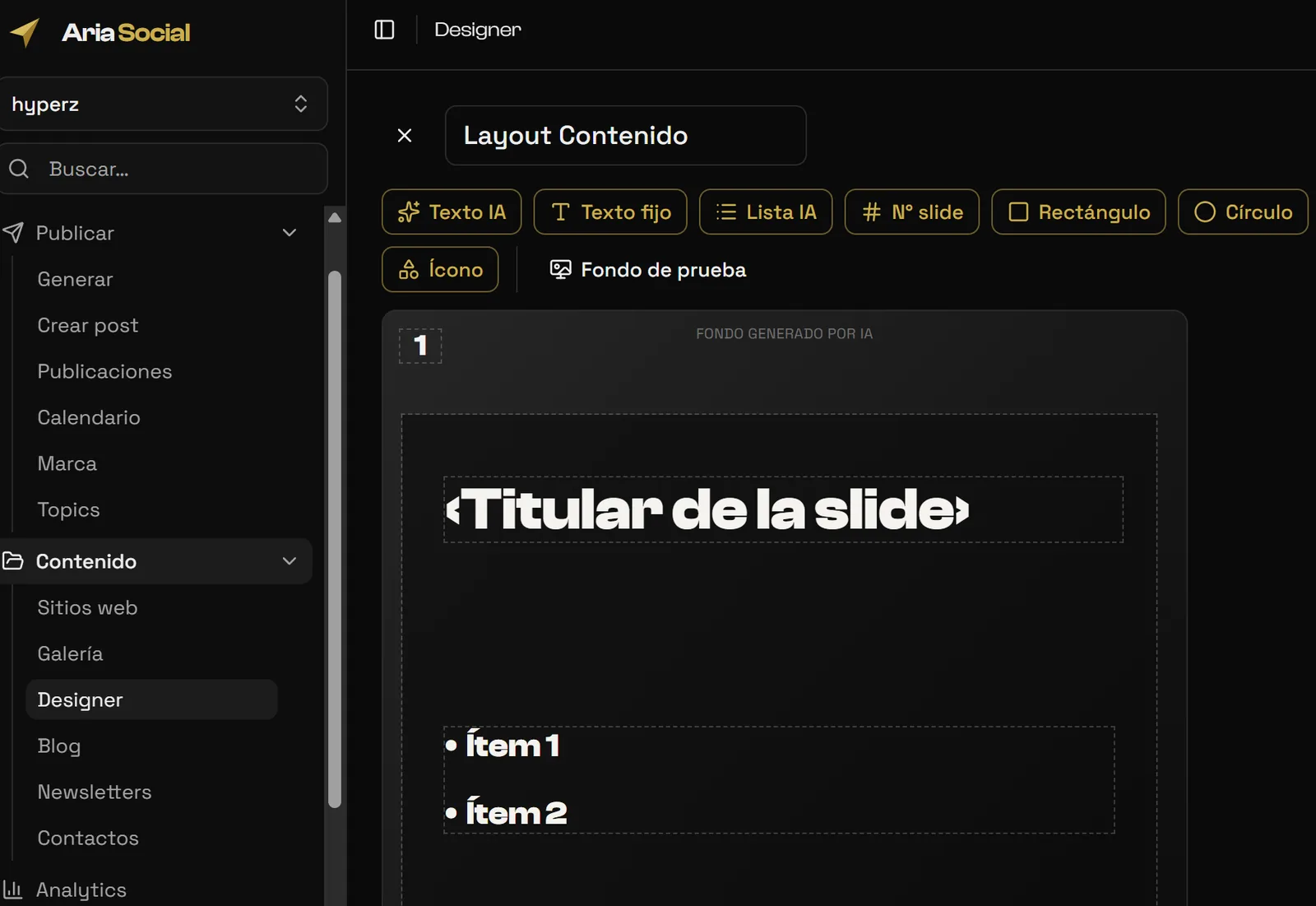This screenshot has width=1316, height=906.
Task: Open the Generar page
Action: point(75,279)
